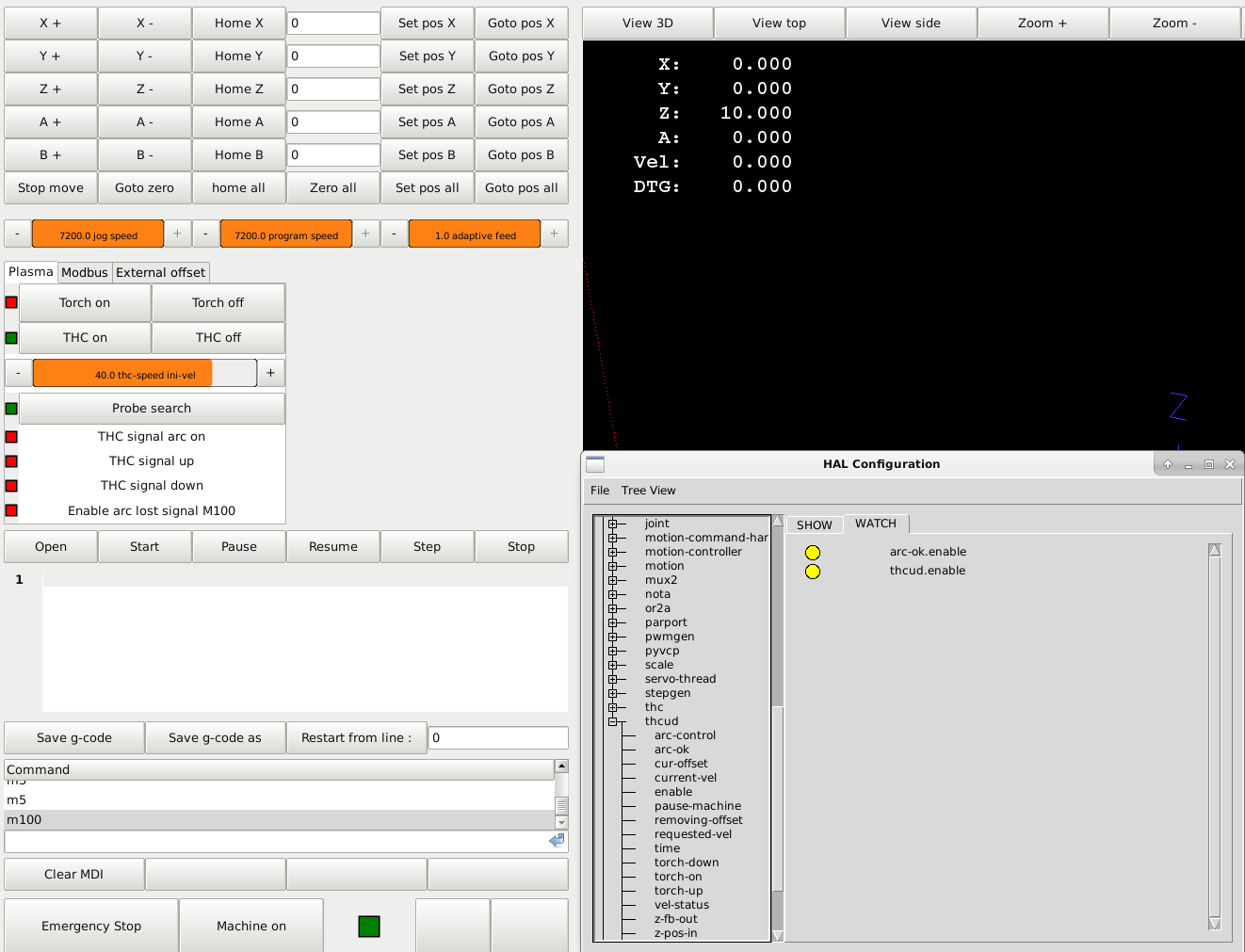
Task: Click the Home X button
Action: coord(239,23)
